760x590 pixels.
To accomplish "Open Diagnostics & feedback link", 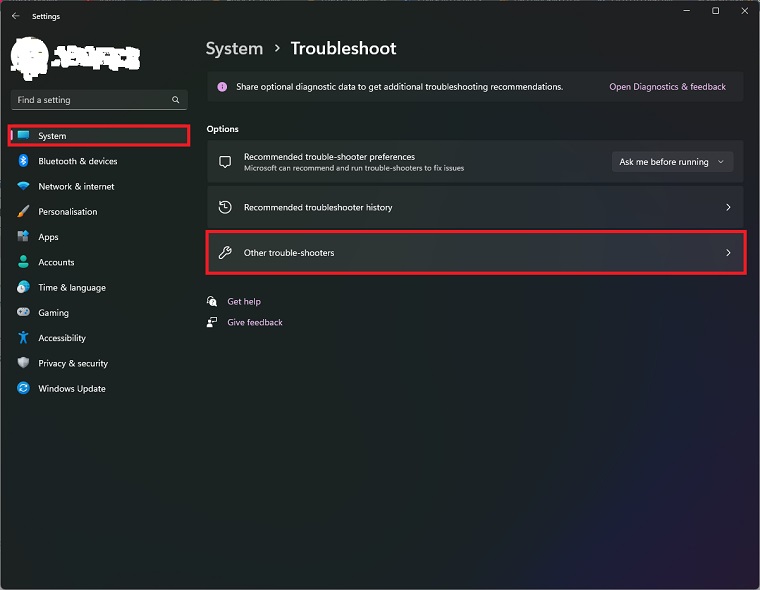I will click(x=667, y=87).
